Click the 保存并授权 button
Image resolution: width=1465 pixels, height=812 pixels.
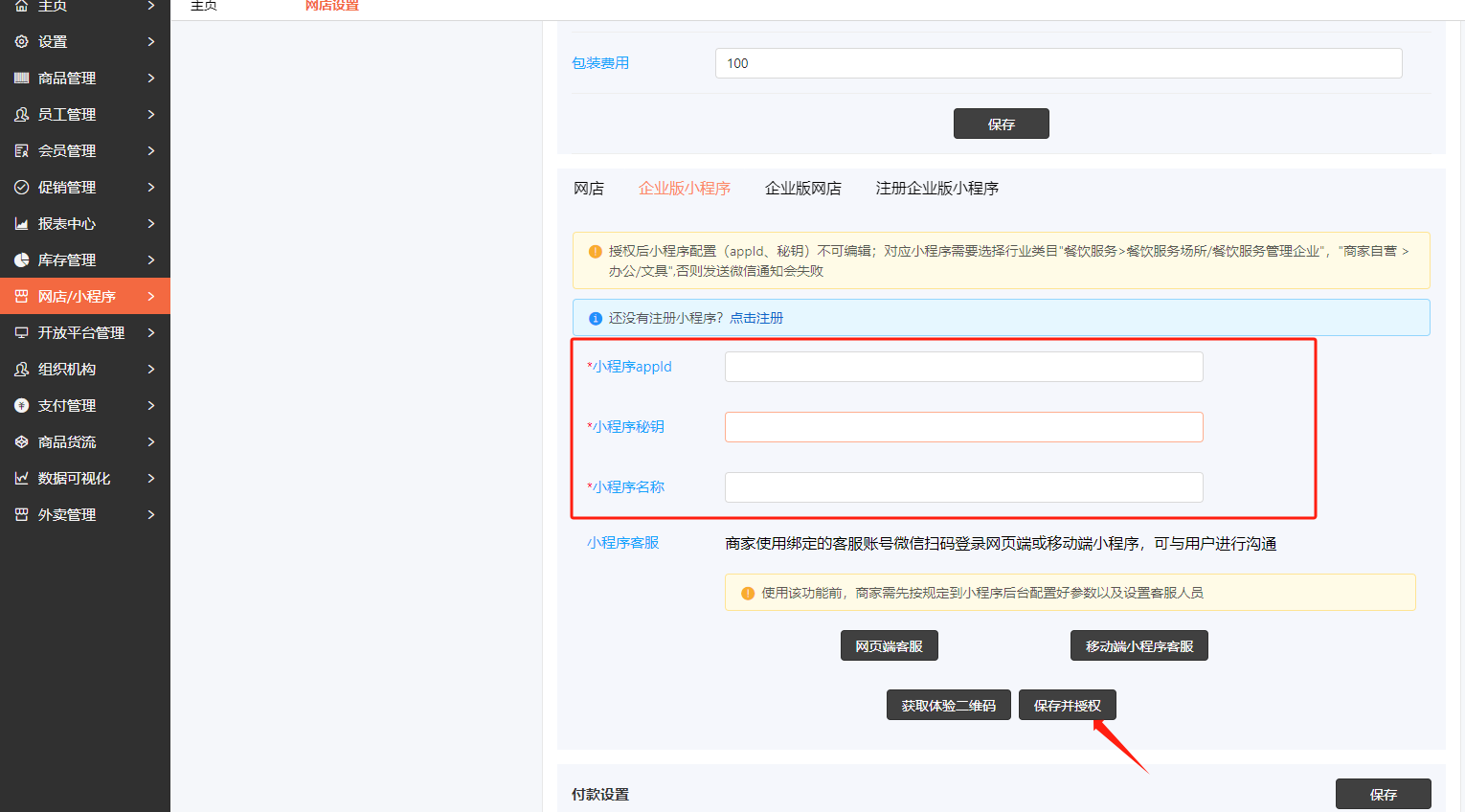[1067, 706]
